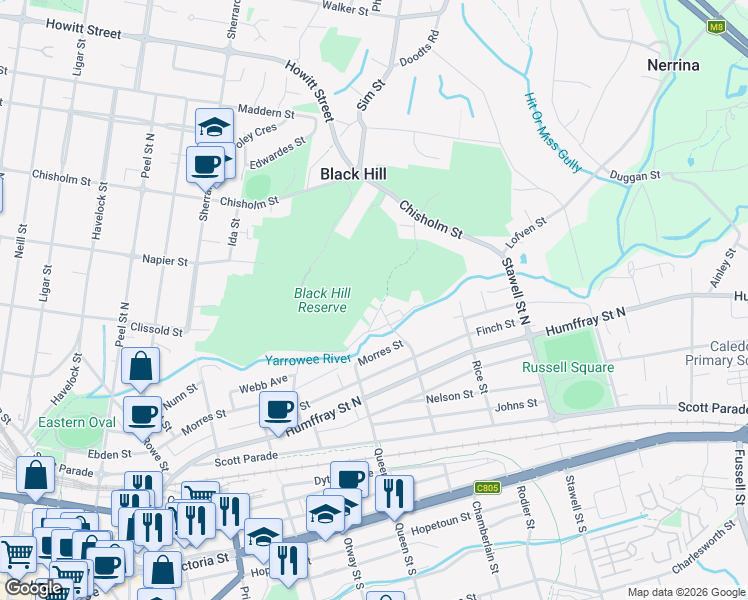Click the Hit Or Miss Gully label
The width and height of the screenshot is (748, 600).
(x=553, y=133)
